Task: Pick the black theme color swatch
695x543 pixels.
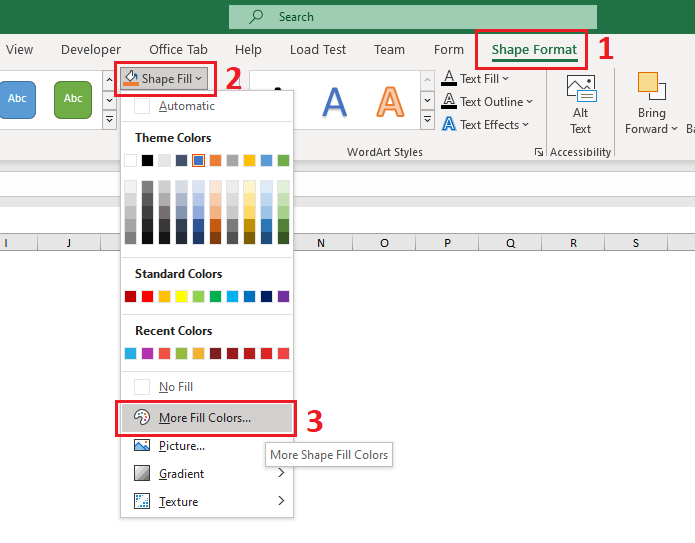Action: 147,160
